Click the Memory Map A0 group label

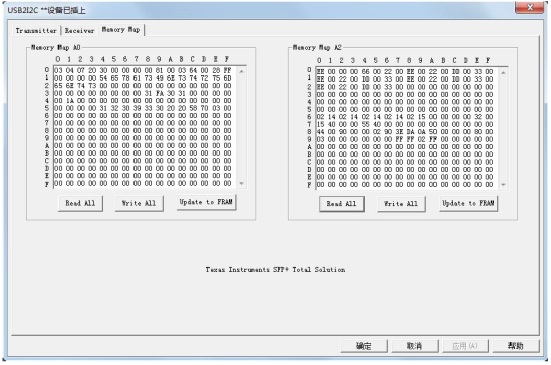click(56, 47)
